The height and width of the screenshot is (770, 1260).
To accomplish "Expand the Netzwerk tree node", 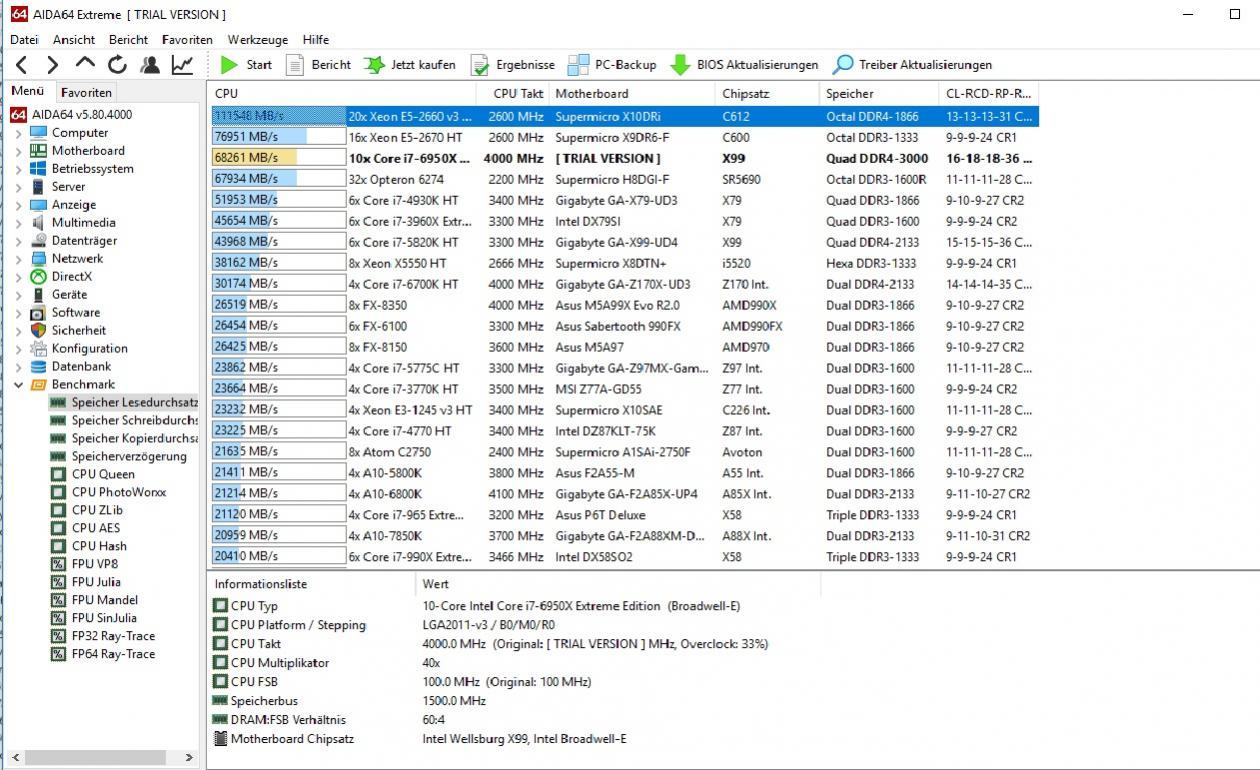I will tap(19, 259).
